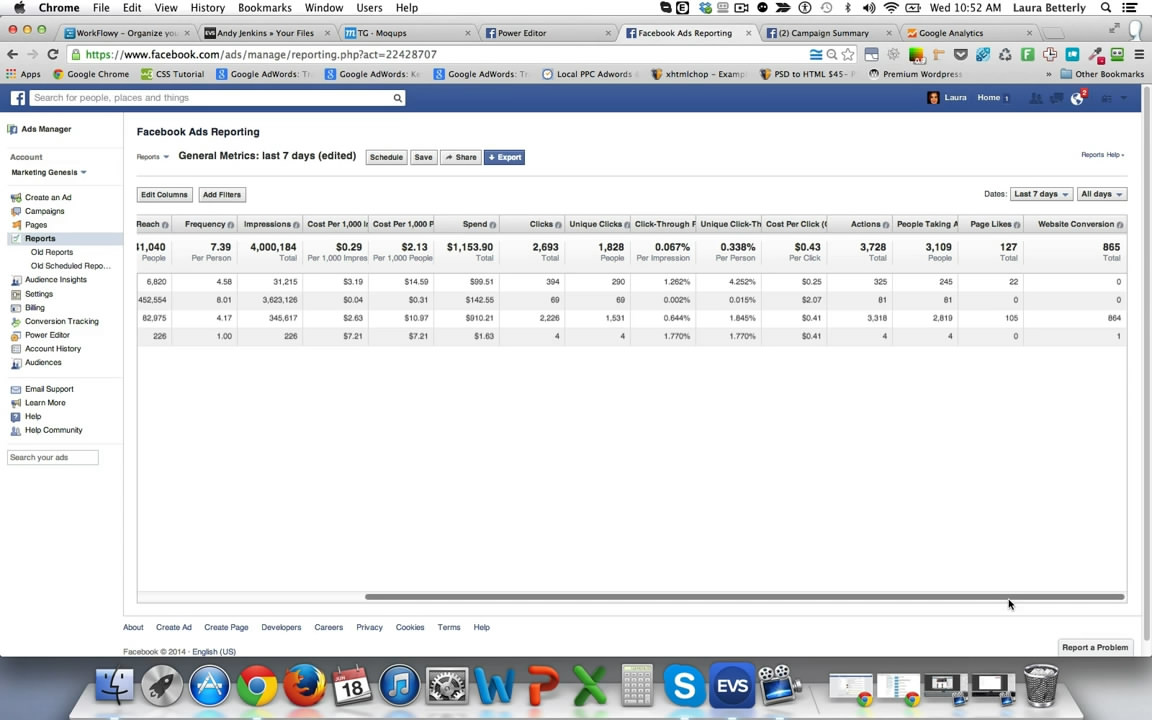This screenshot has height=720, width=1152.
Task: Reload the page with Chrome refresh icon
Action: point(52,54)
